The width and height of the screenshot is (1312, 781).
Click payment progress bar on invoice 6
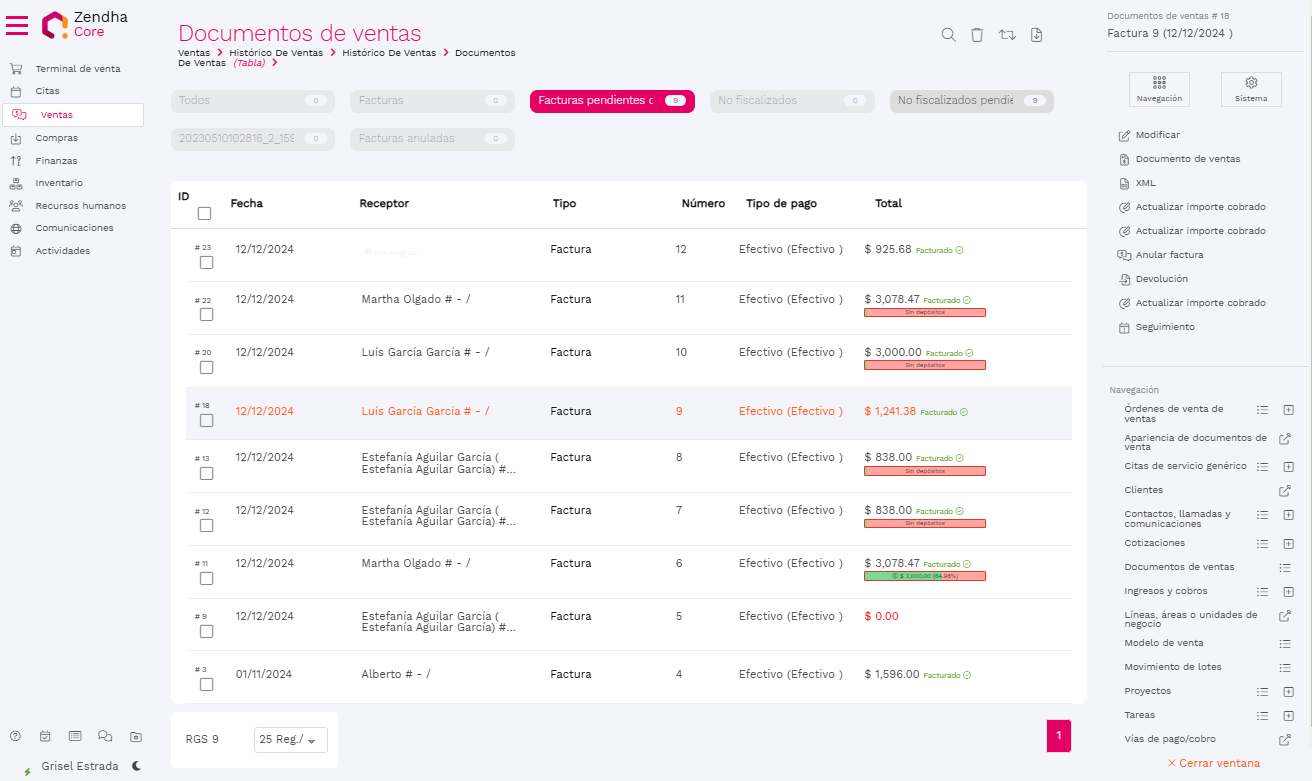[924, 576]
